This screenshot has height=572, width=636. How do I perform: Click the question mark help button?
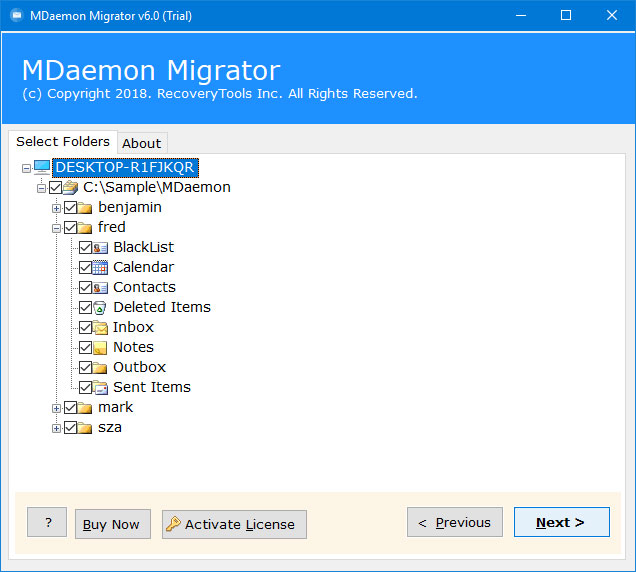point(47,522)
